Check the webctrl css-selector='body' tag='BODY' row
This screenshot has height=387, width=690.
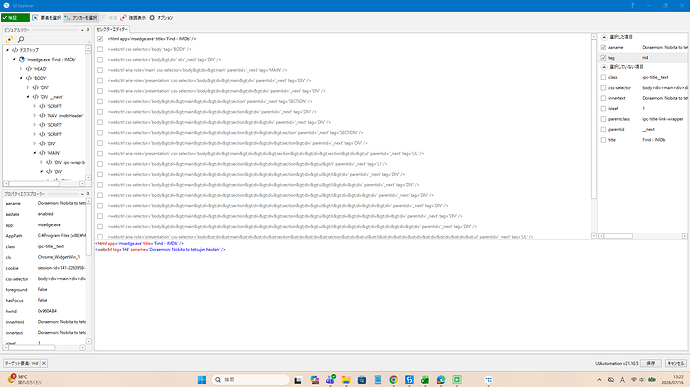pyautogui.click(x=100, y=49)
